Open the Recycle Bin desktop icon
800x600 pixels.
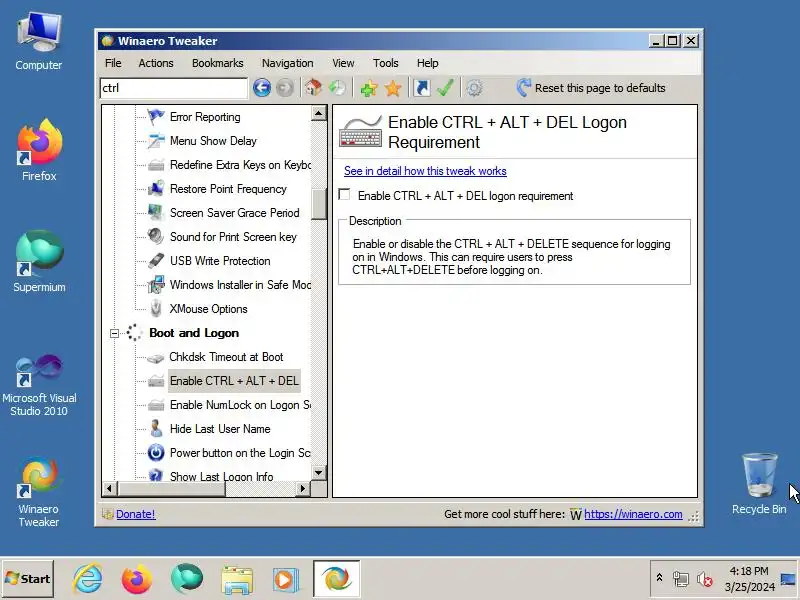tap(759, 484)
